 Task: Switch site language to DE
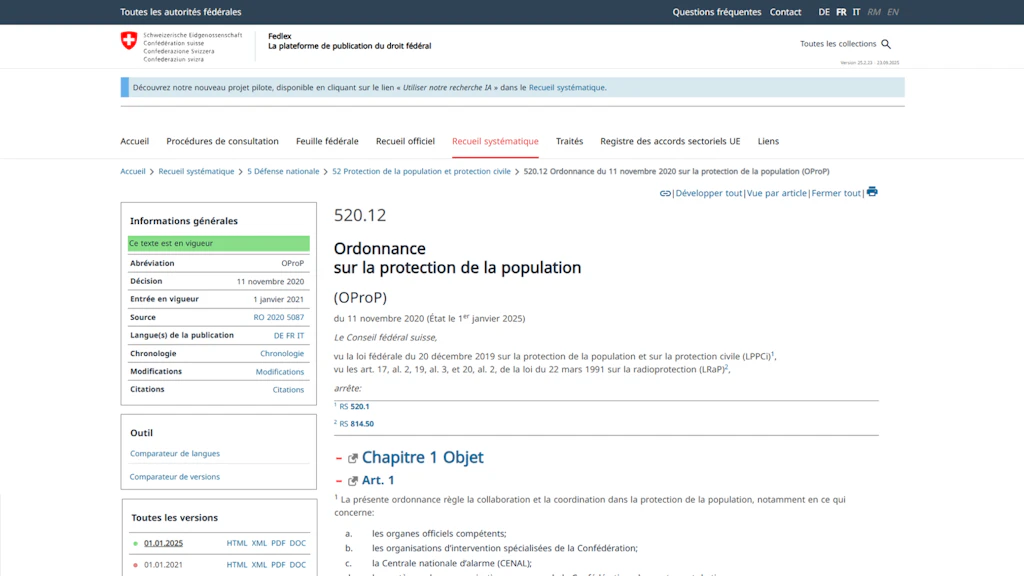(x=824, y=12)
